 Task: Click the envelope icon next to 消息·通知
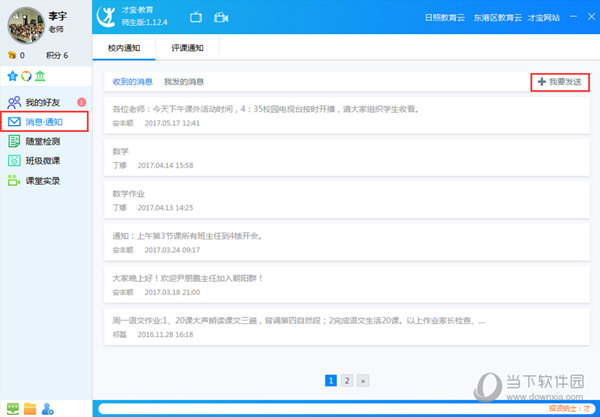click(x=14, y=122)
